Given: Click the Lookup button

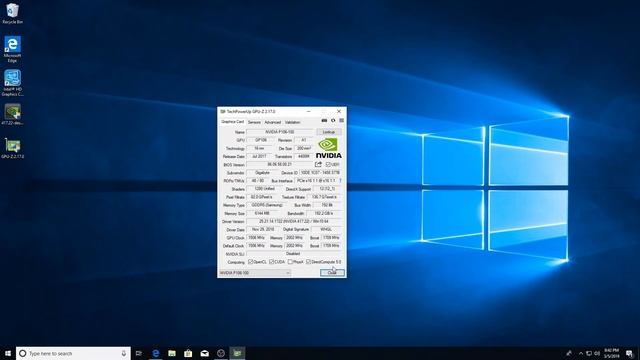Looking at the screenshot, I should tap(329, 132).
